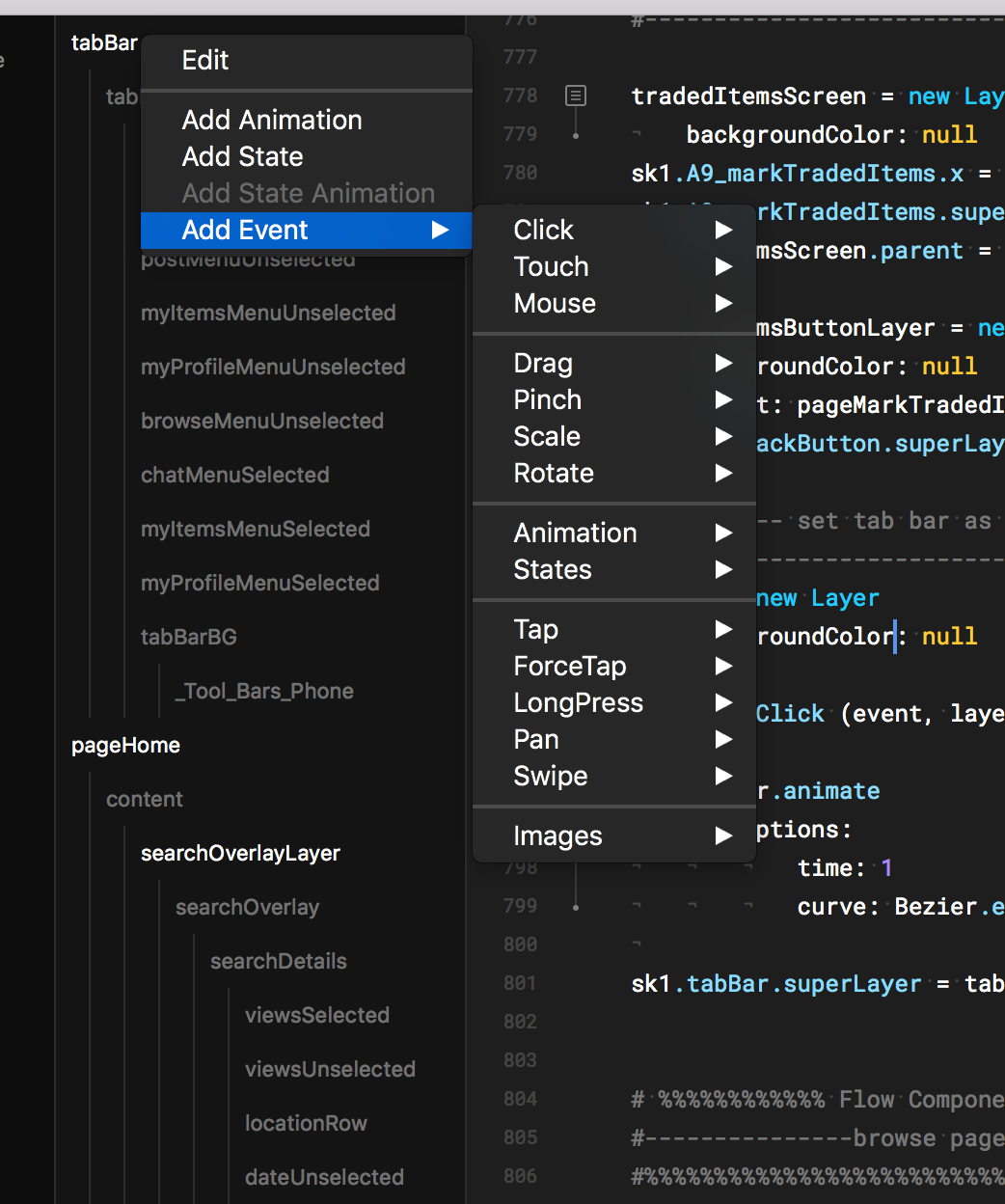This screenshot has width=1005, height=1204.
Task: Expand the Animation events submenu arrow
Action: 723,534
